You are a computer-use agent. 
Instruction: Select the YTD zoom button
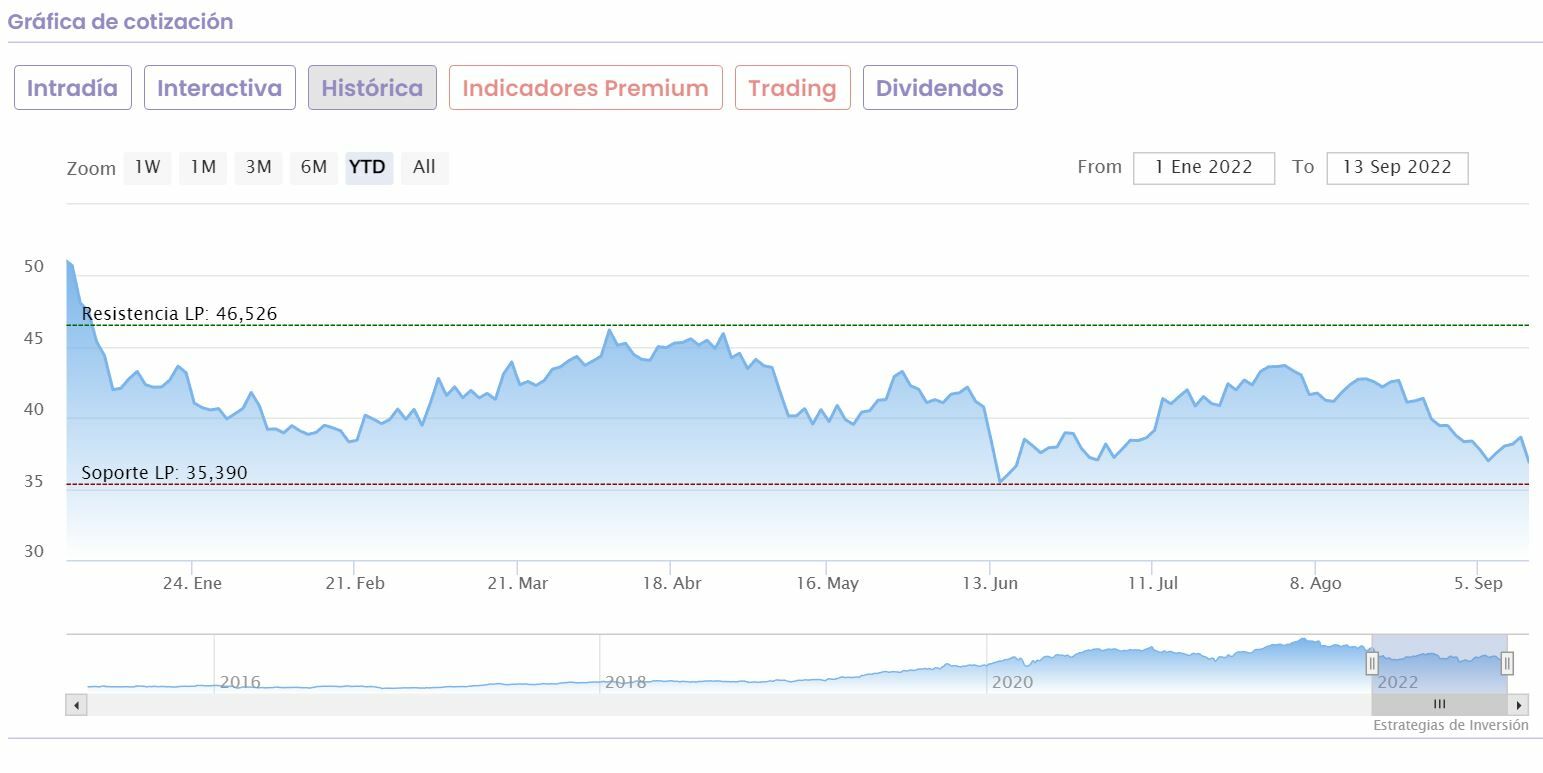pyautogui.click(x=368, y=167)
